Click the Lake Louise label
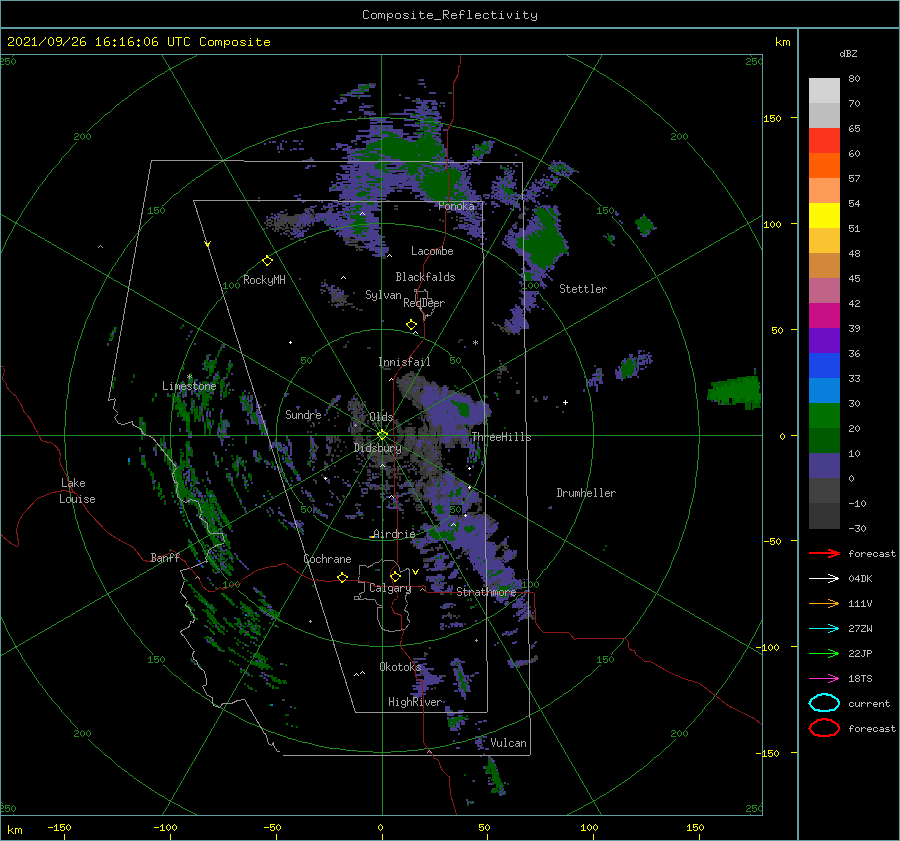The width and height of the screenshot is (900, 841). 77,491
